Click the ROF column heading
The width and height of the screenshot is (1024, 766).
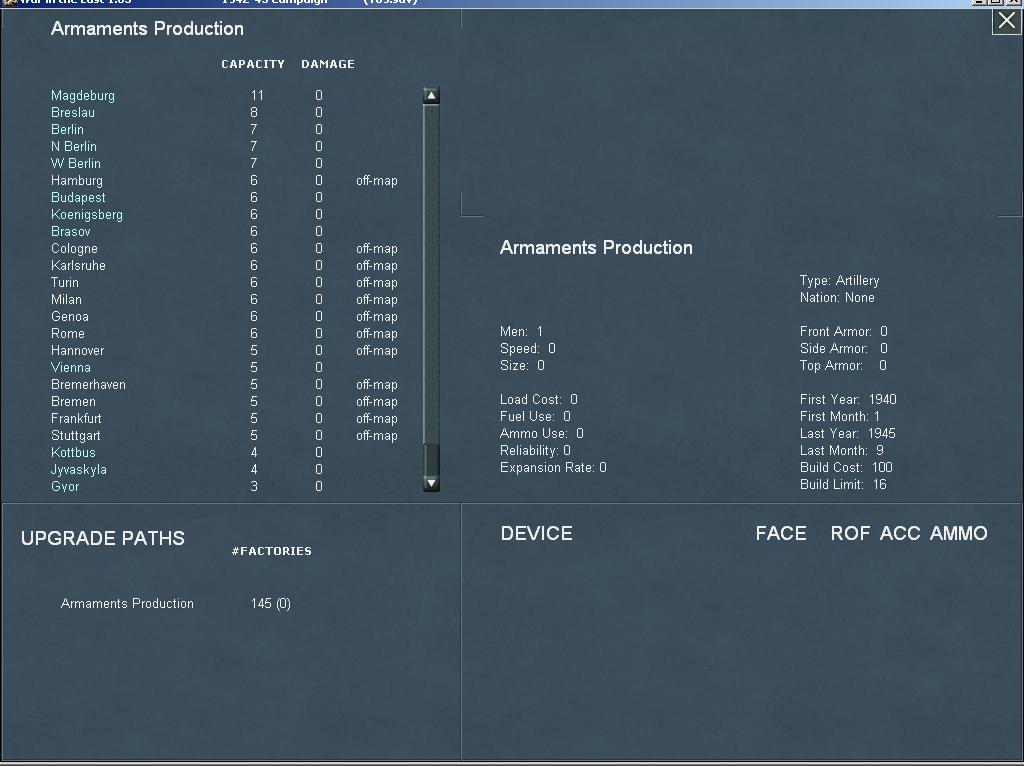coord(850,534)
